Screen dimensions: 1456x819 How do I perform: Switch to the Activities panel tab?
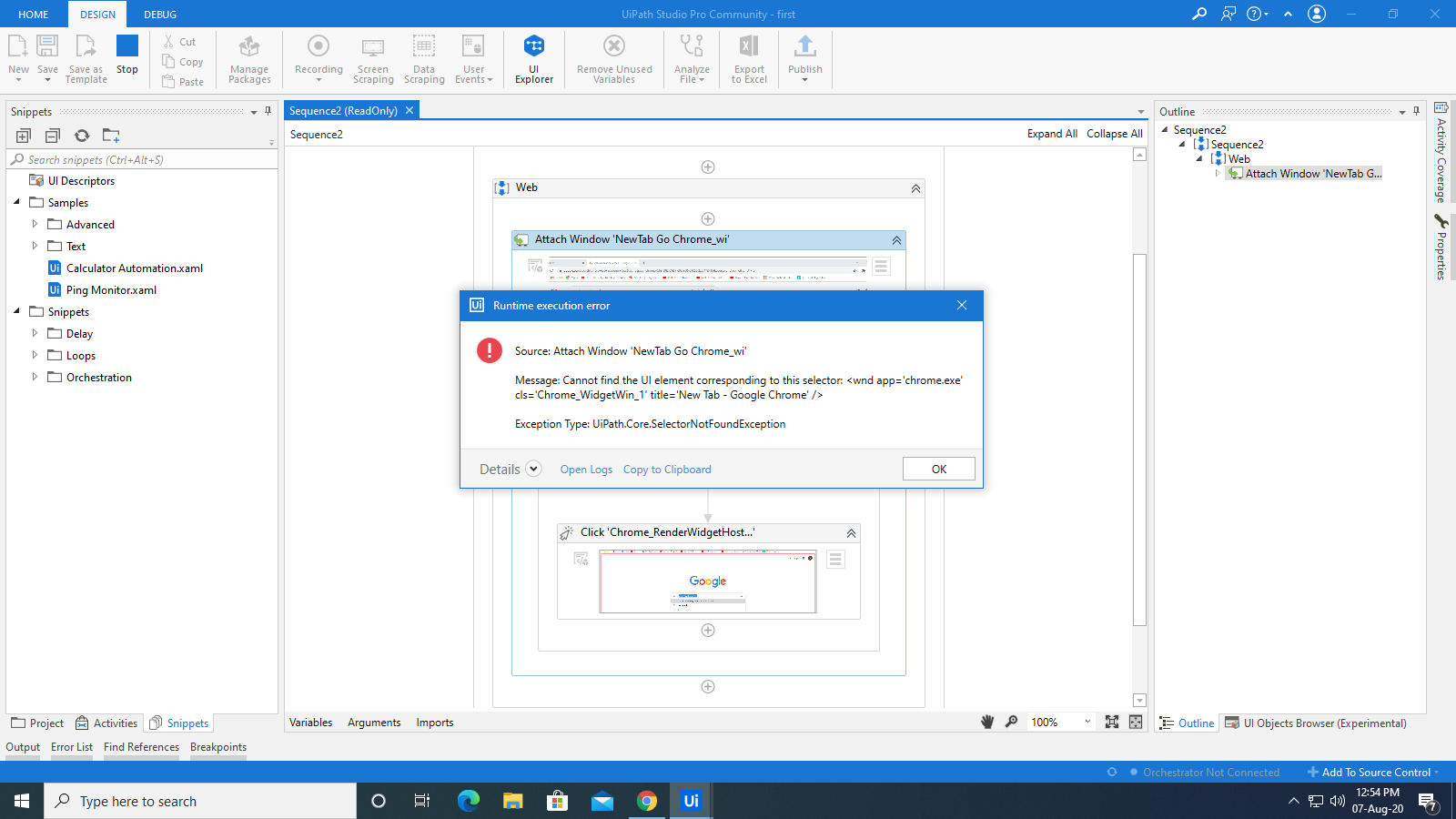[106, 723]
